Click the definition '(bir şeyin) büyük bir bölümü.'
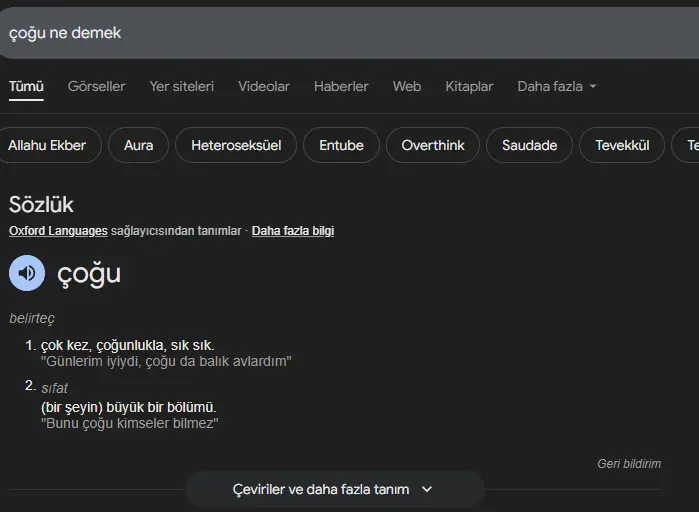 click(128, 407)
